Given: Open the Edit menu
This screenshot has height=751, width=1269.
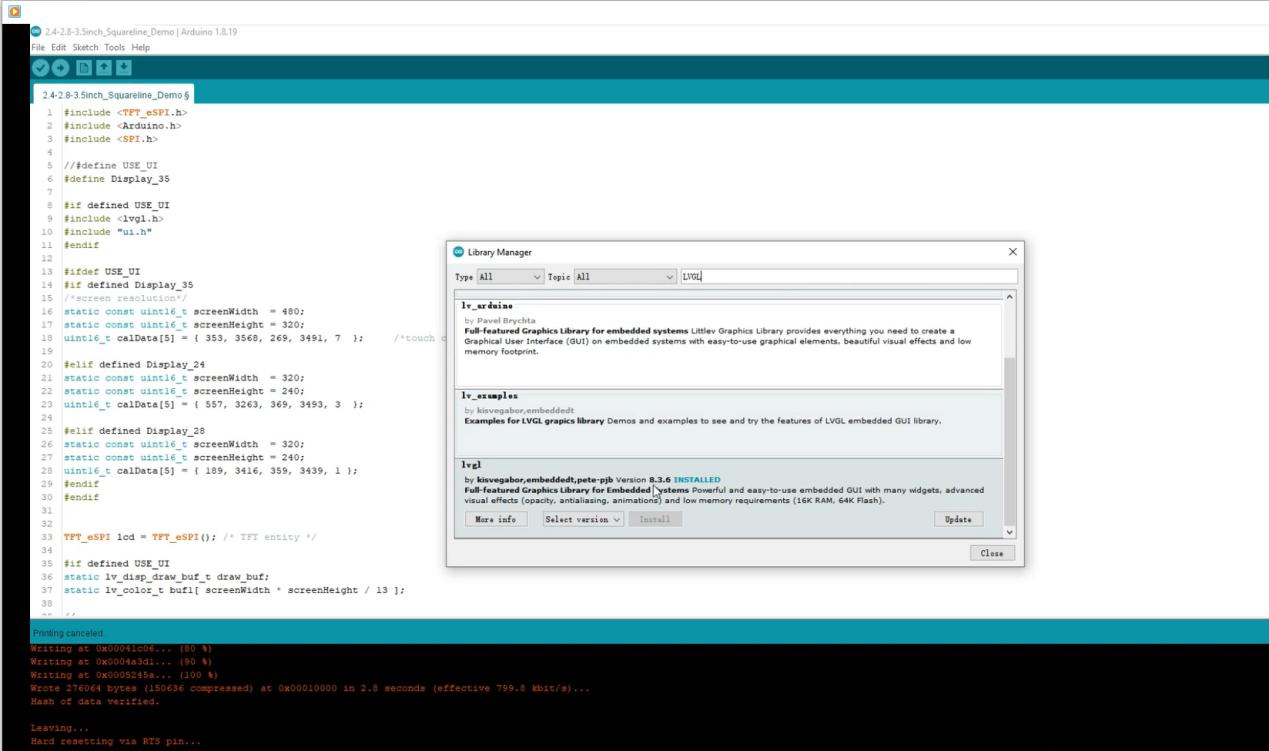Looking at the screenshot, I should tap(59, 47).
